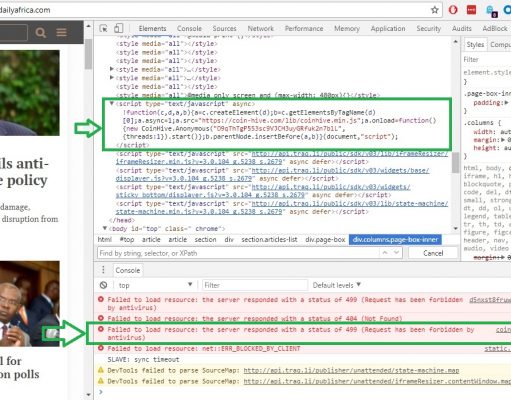Click the Find by string, selector, or XPath field
The height and width of the screenshot is (400, 511).
click(x=239, y=253)
